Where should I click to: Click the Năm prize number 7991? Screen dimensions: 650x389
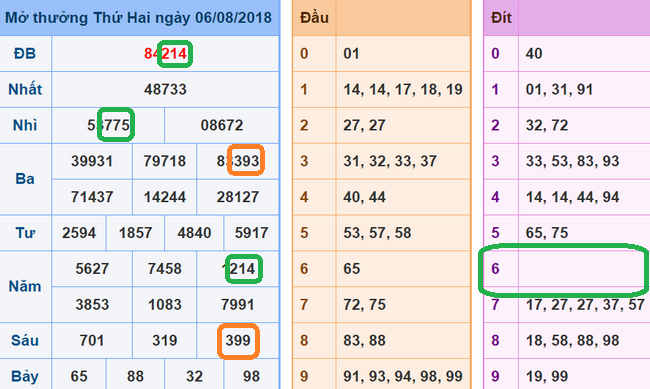tap(238, 305)
